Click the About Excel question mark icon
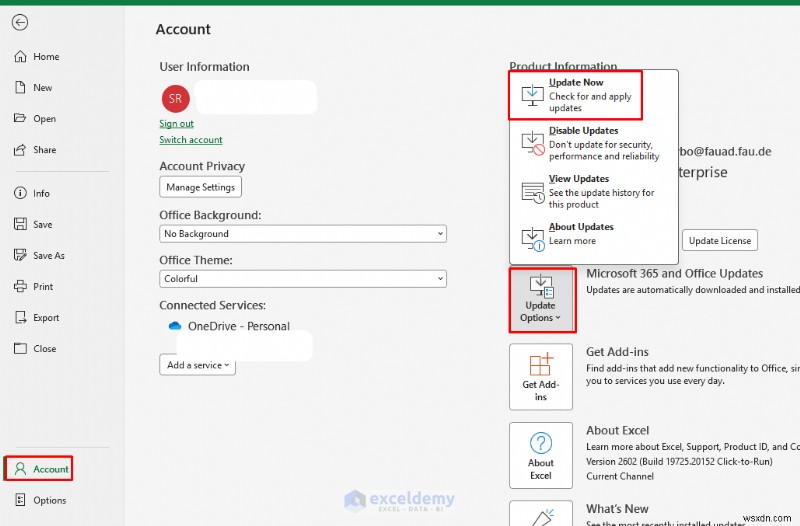The width and height of the screenshot is (800, 526). click(x=541, y=443)
